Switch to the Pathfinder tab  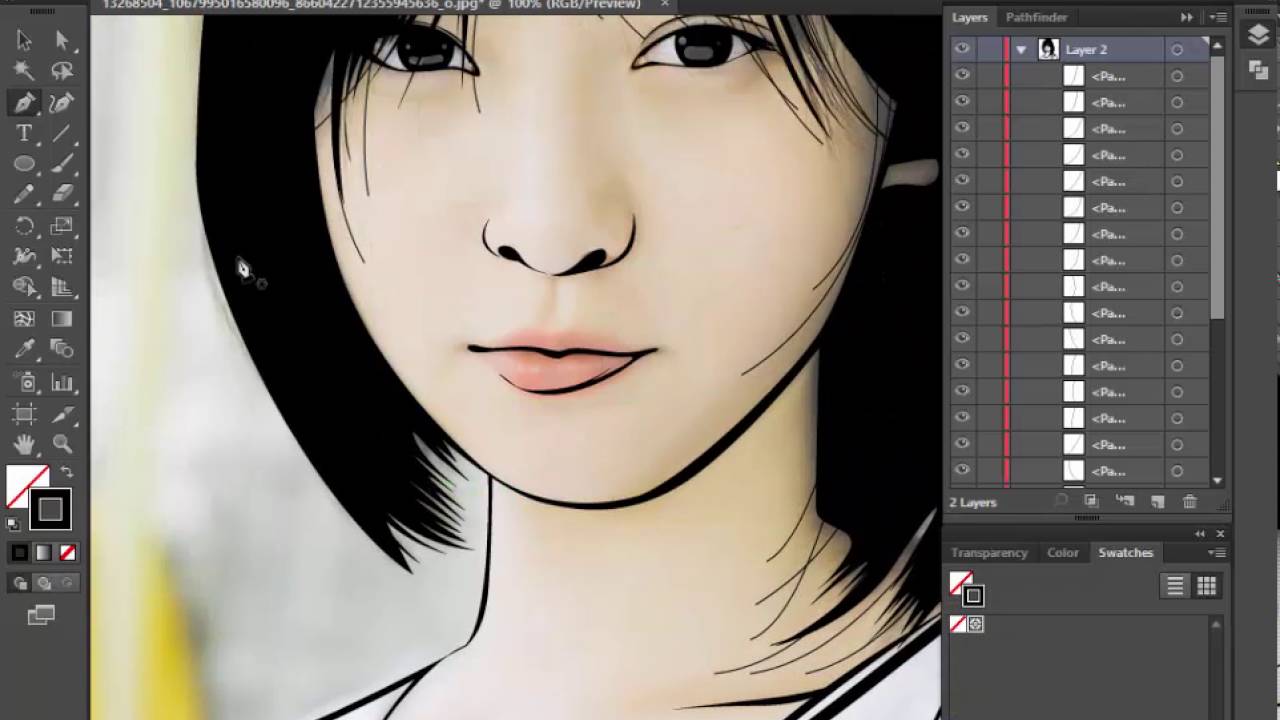point(1036,17)
